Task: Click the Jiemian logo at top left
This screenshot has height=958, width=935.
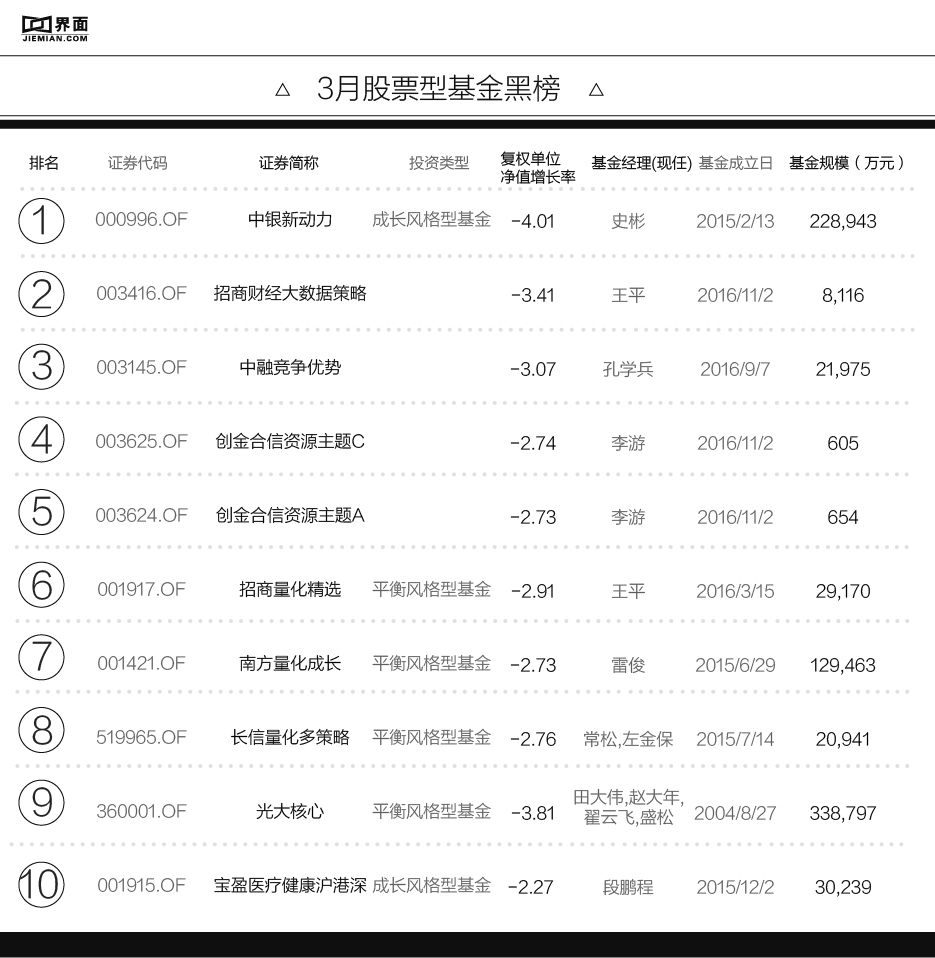Action: pyautogui.click(x=55, y=29)
